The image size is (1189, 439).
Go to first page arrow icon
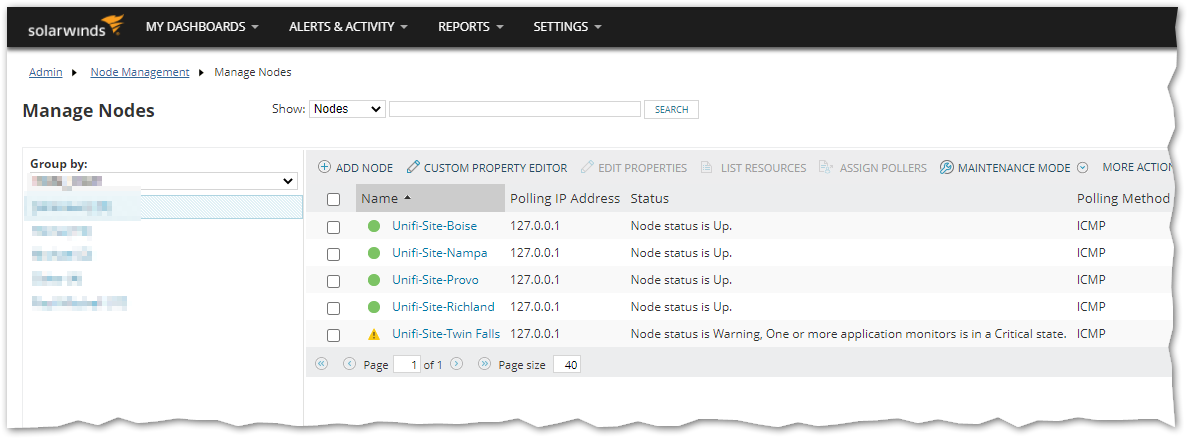pyautogui.click(x=321, y=364)
